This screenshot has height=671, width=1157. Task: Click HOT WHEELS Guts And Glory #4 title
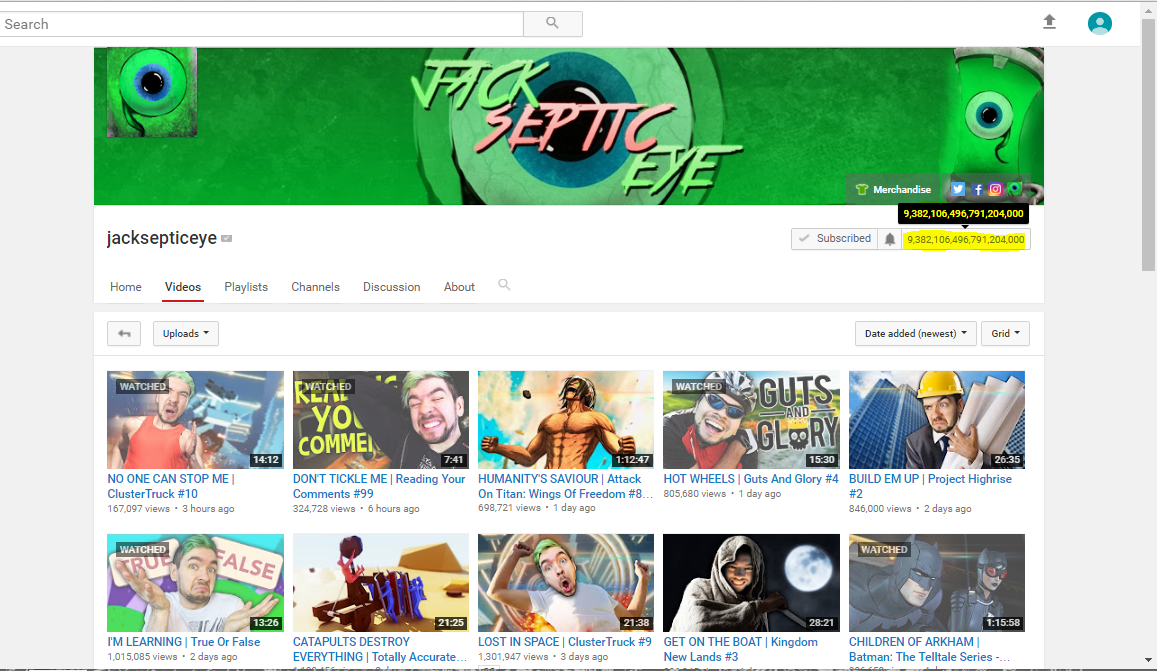coord(751,479)
